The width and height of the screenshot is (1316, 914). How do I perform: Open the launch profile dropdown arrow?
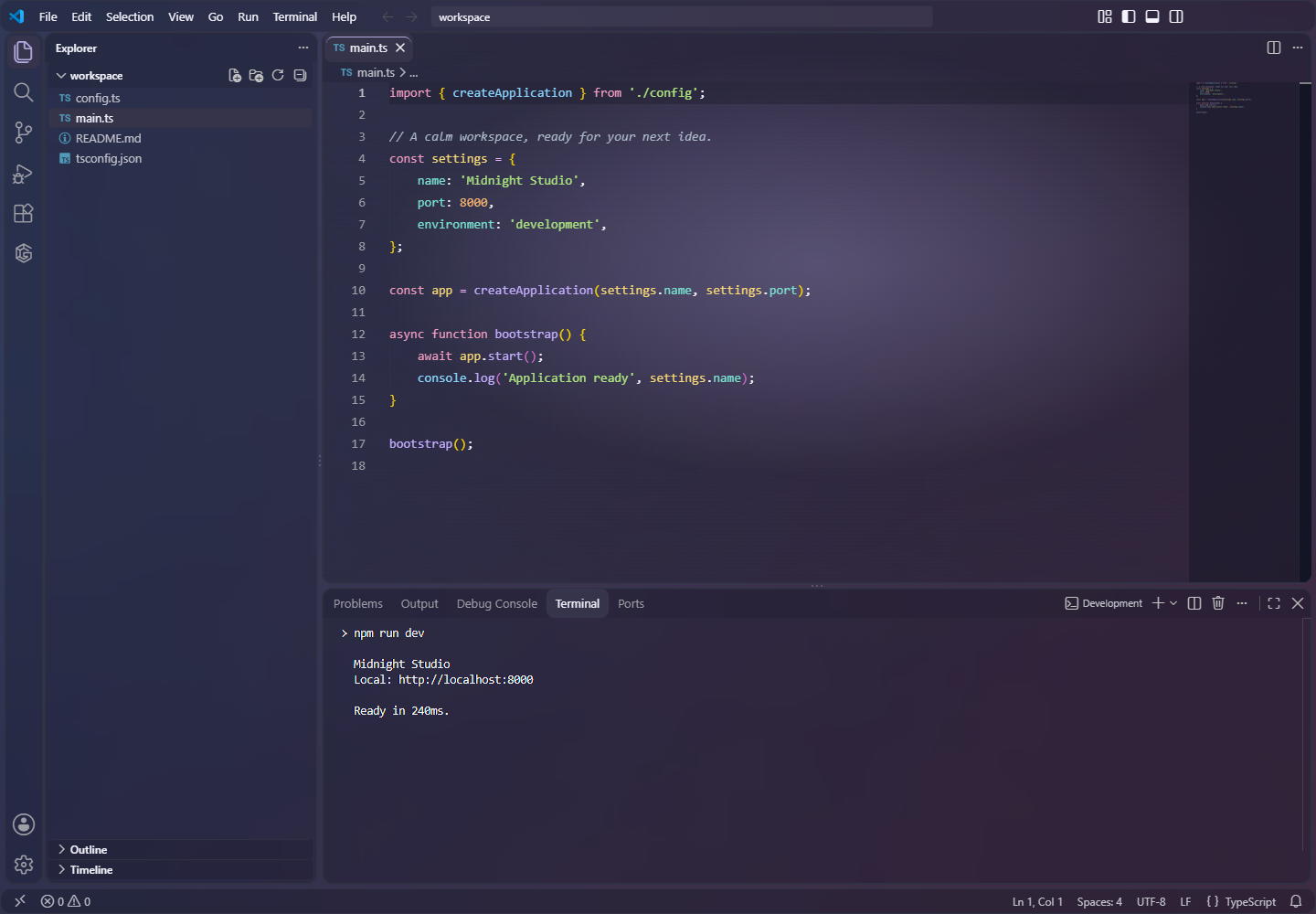coord(1173,603)
